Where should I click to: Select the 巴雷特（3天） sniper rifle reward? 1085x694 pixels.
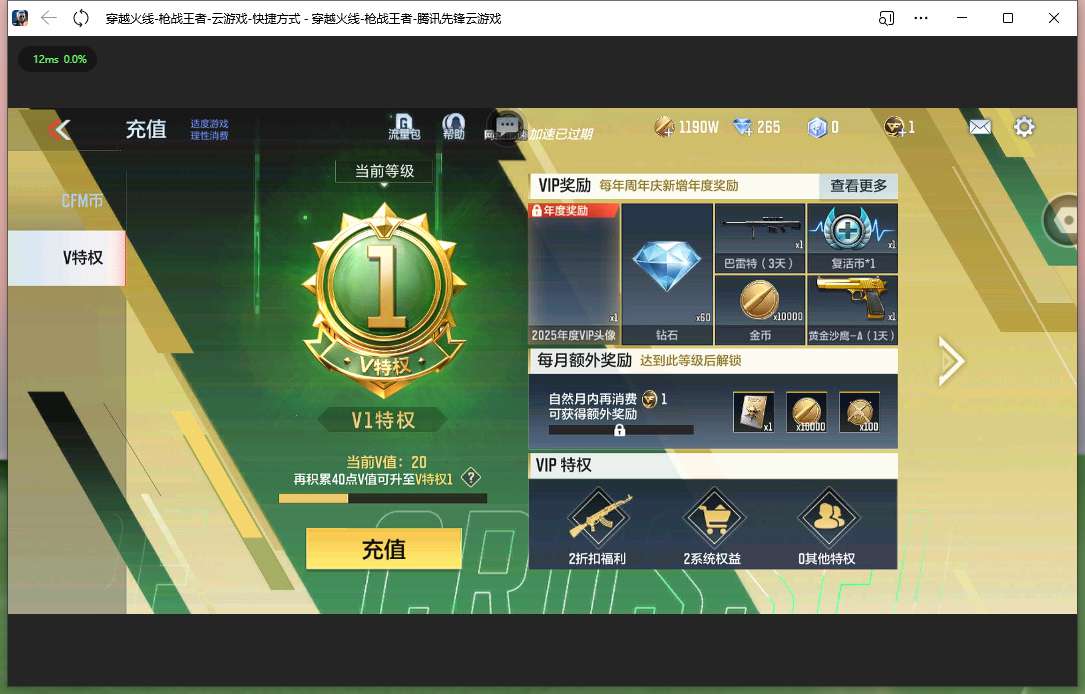(x=760, y=238)
